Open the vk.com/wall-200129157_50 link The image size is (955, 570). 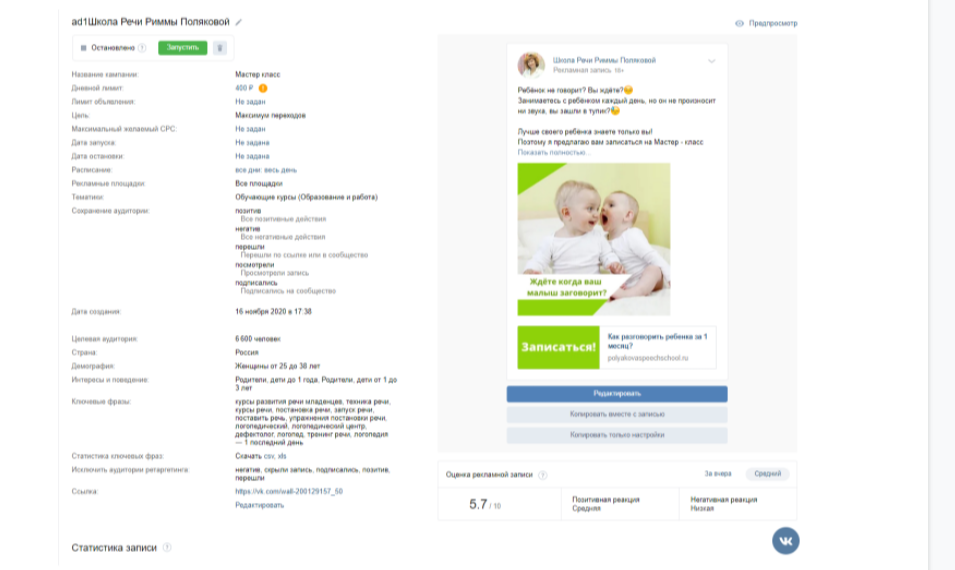tap(289, 491)
